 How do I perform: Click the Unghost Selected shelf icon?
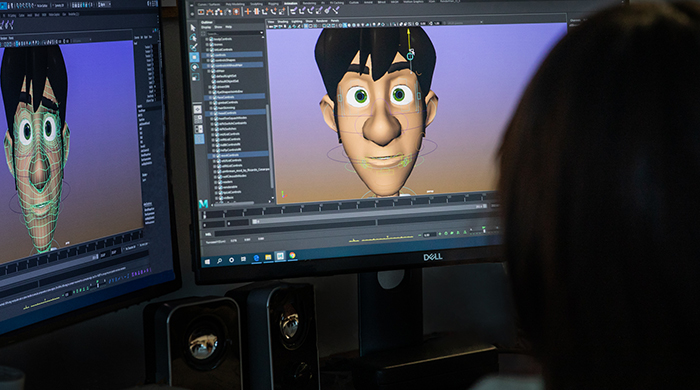pos(228,12)
